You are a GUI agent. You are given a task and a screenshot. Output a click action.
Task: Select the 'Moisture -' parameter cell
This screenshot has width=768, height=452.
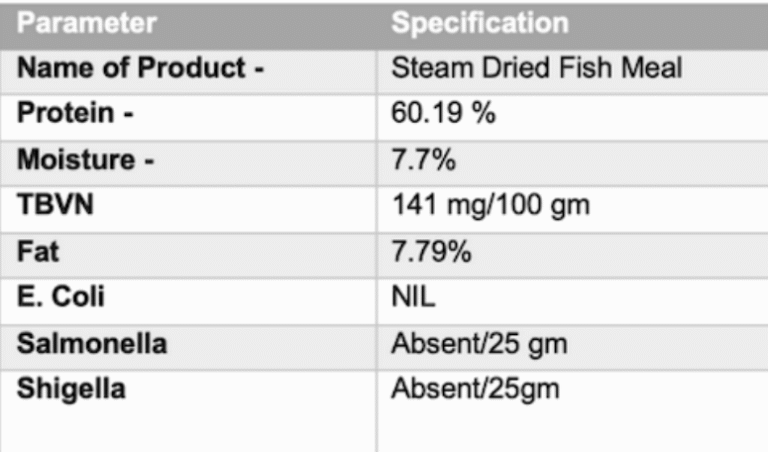point(86,160)
